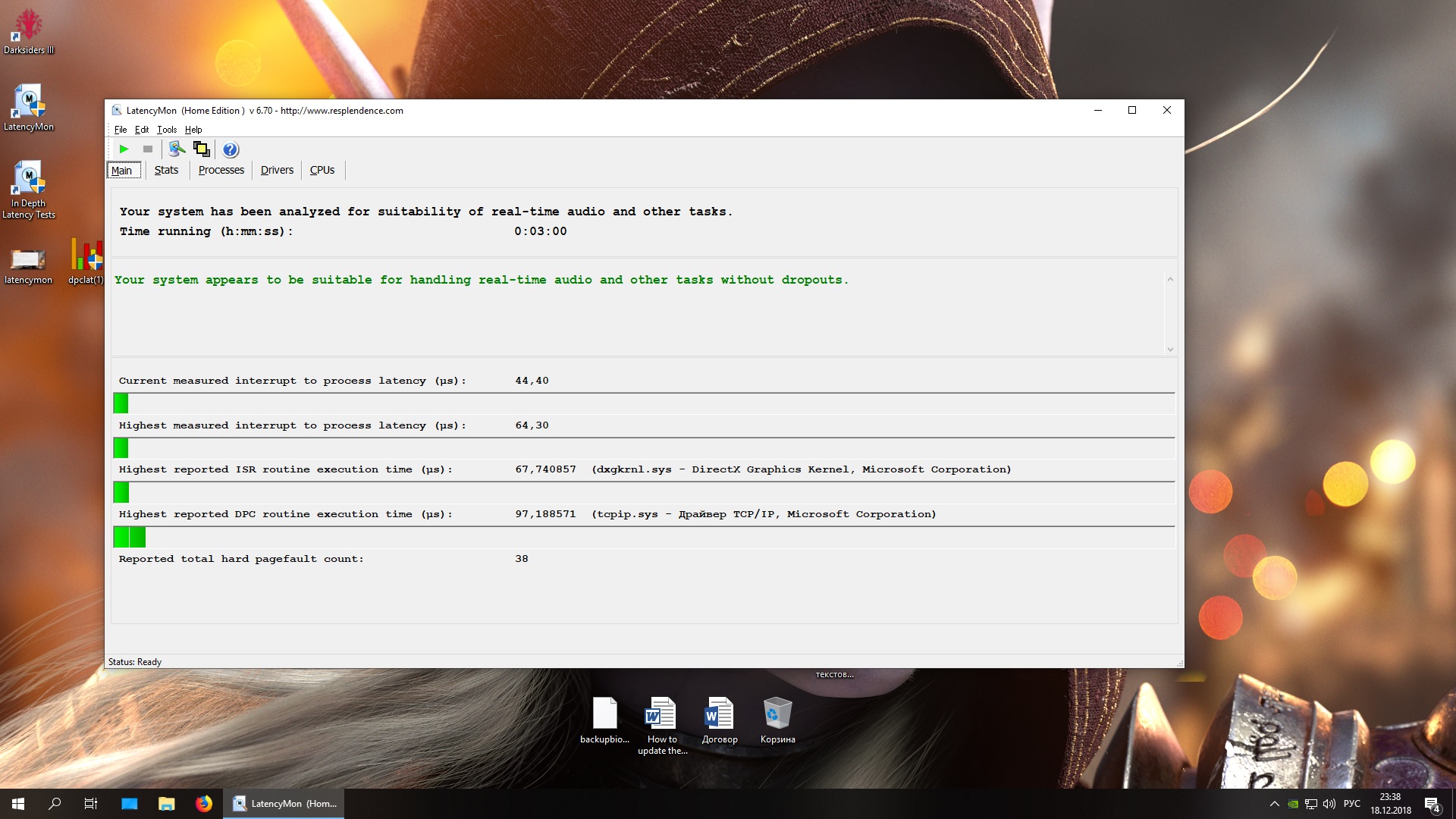Click the DPC routine execution time bar
Image resolution: width=1456 pixels, height=819 pixels.
pos(129,538)
